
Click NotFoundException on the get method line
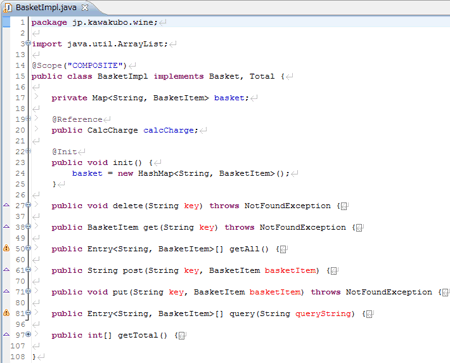(303, 227)
